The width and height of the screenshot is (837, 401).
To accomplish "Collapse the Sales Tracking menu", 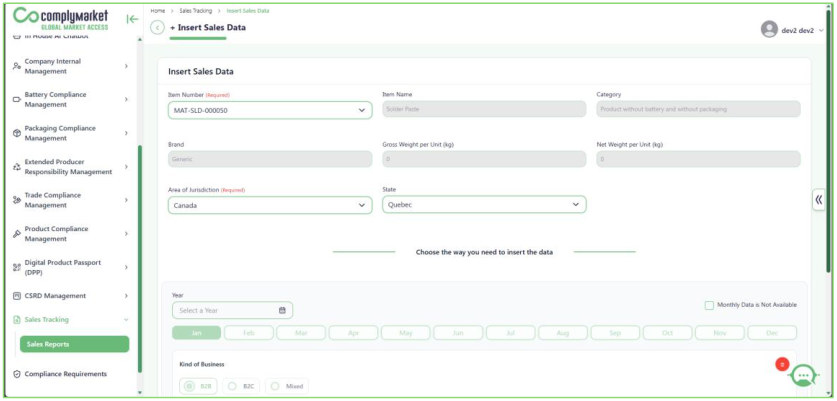I will coord(127,320).
